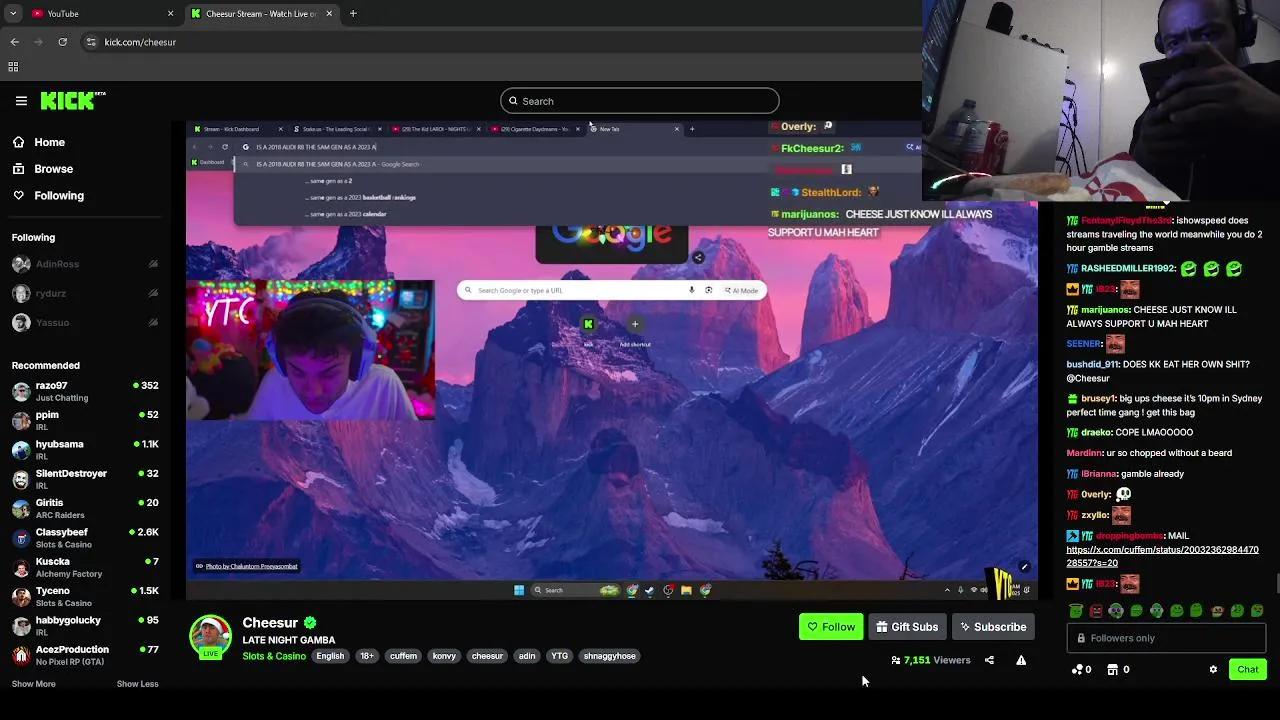This screenshot has width=1280, height=720.
Task: Click the Gift Subs button
Action: 907,627
